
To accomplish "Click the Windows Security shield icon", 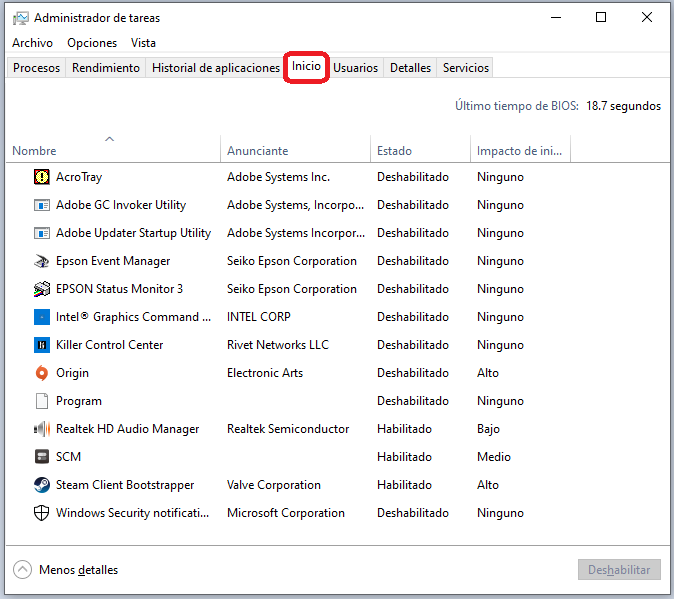I will 42,513.
